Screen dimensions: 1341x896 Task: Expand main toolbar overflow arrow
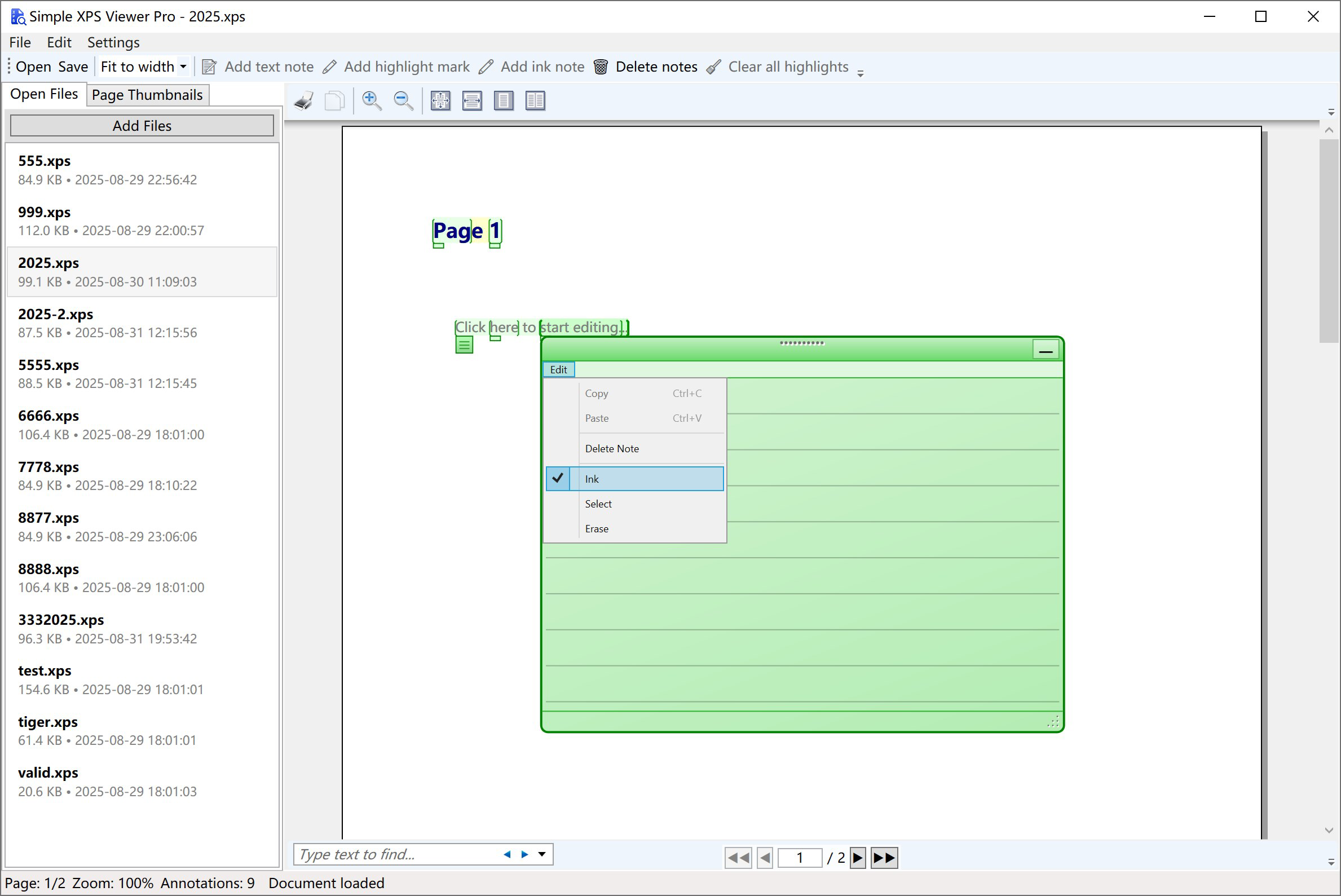point(861,73)
